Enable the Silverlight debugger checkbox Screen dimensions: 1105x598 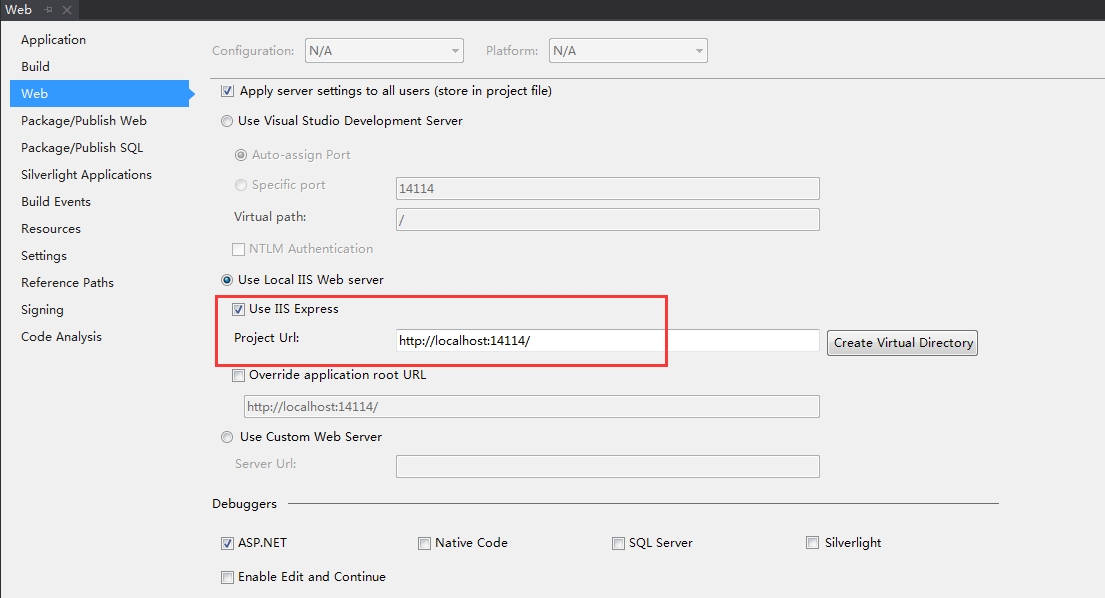click(813, 543)
